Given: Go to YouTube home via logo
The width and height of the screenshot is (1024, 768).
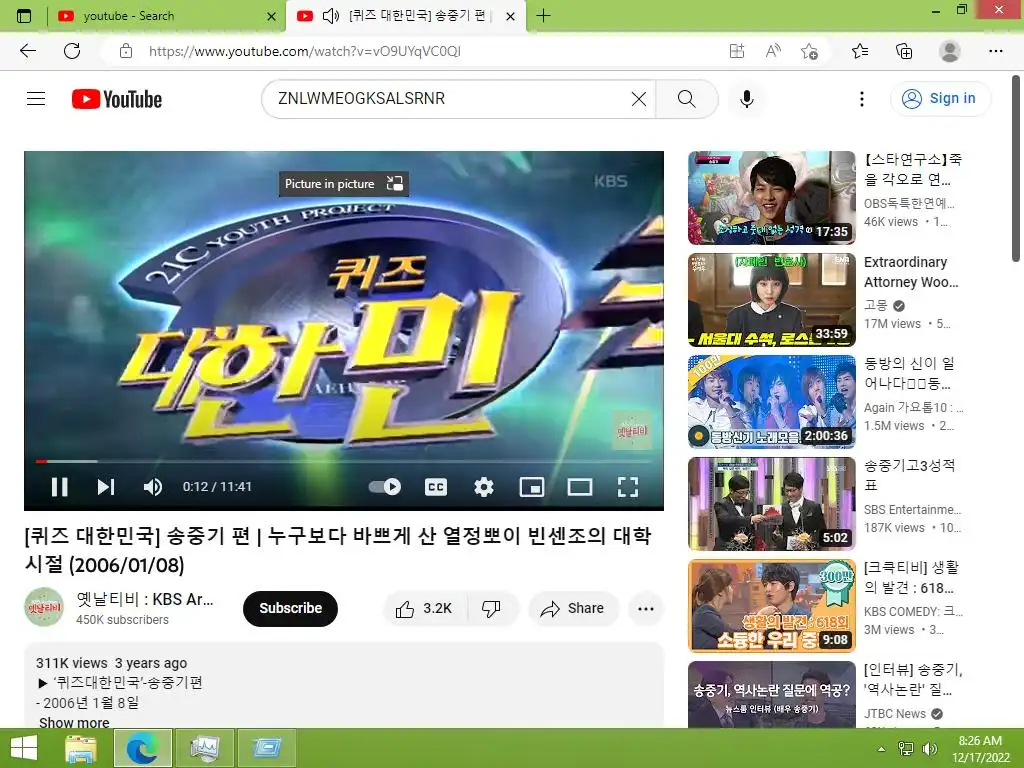Looking at the screenshot, I should pos(117,99).
